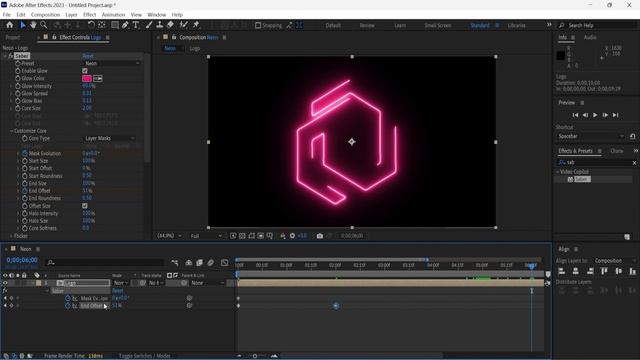Click Align Bottom edges icon

(633, 271)
